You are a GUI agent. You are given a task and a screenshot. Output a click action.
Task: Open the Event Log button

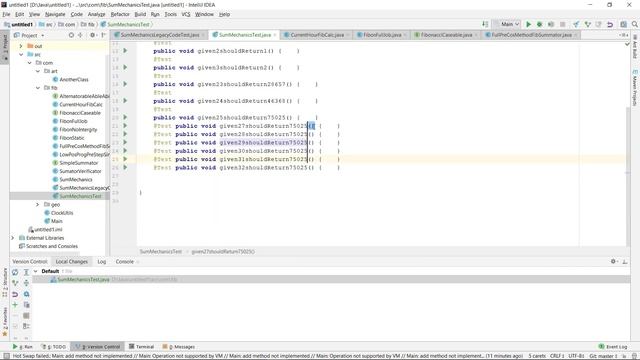point(613,347)
